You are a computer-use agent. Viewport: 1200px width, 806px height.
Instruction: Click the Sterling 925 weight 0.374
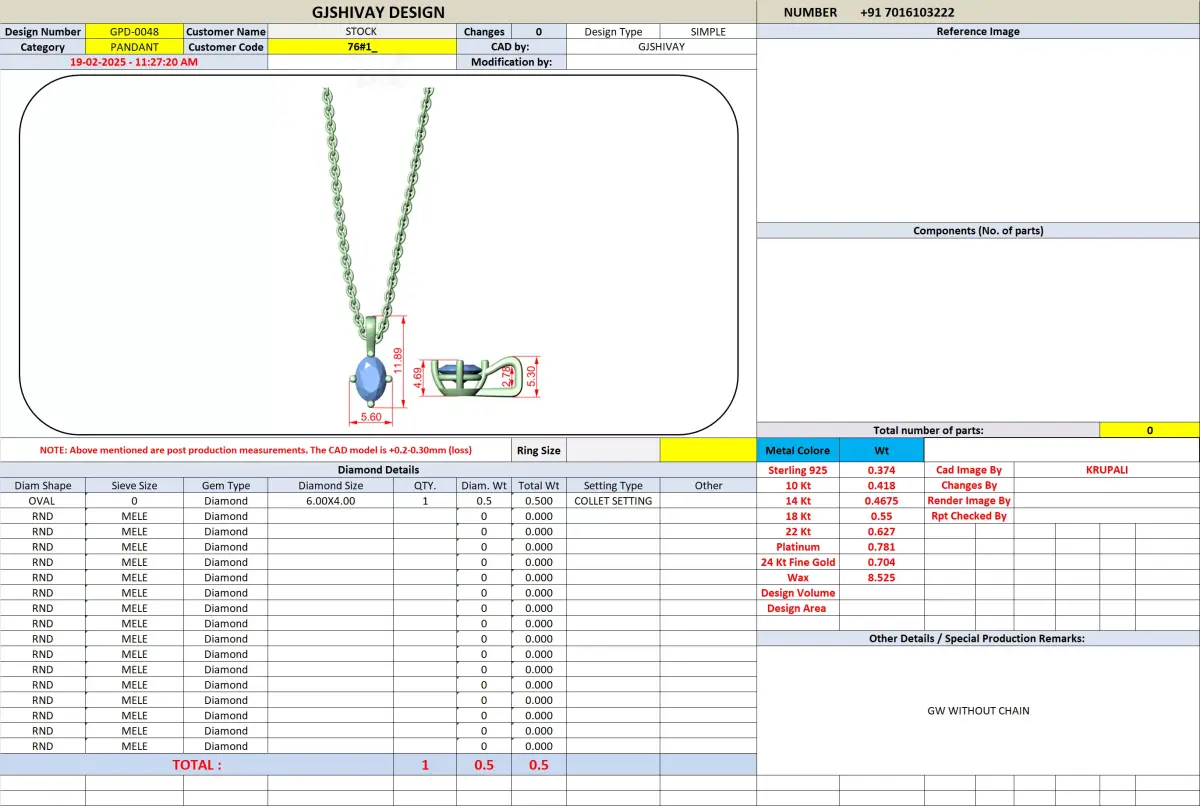(881, 470)
